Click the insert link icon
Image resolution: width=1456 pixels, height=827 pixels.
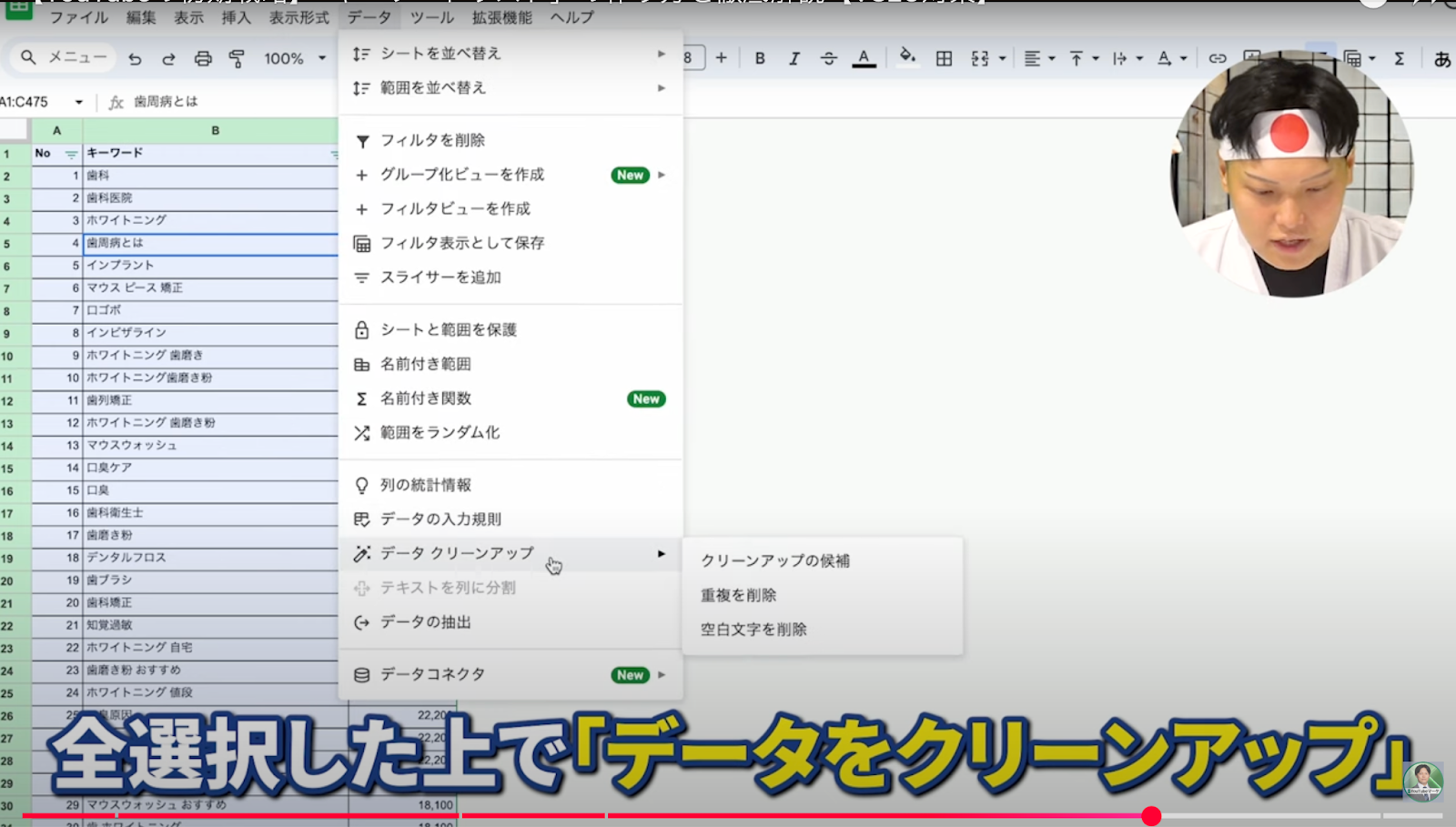(x=1217, y=58)
